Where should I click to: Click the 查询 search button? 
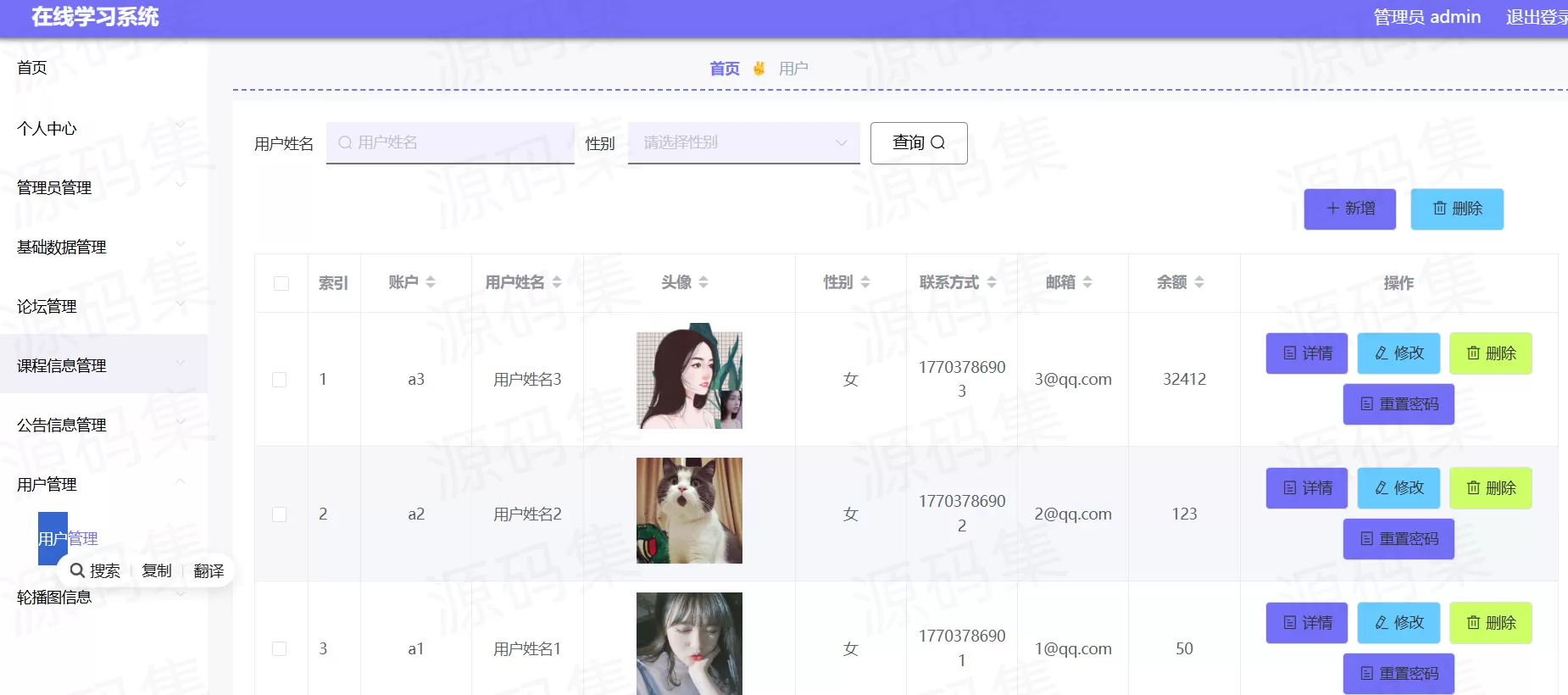tap(919, 142)
